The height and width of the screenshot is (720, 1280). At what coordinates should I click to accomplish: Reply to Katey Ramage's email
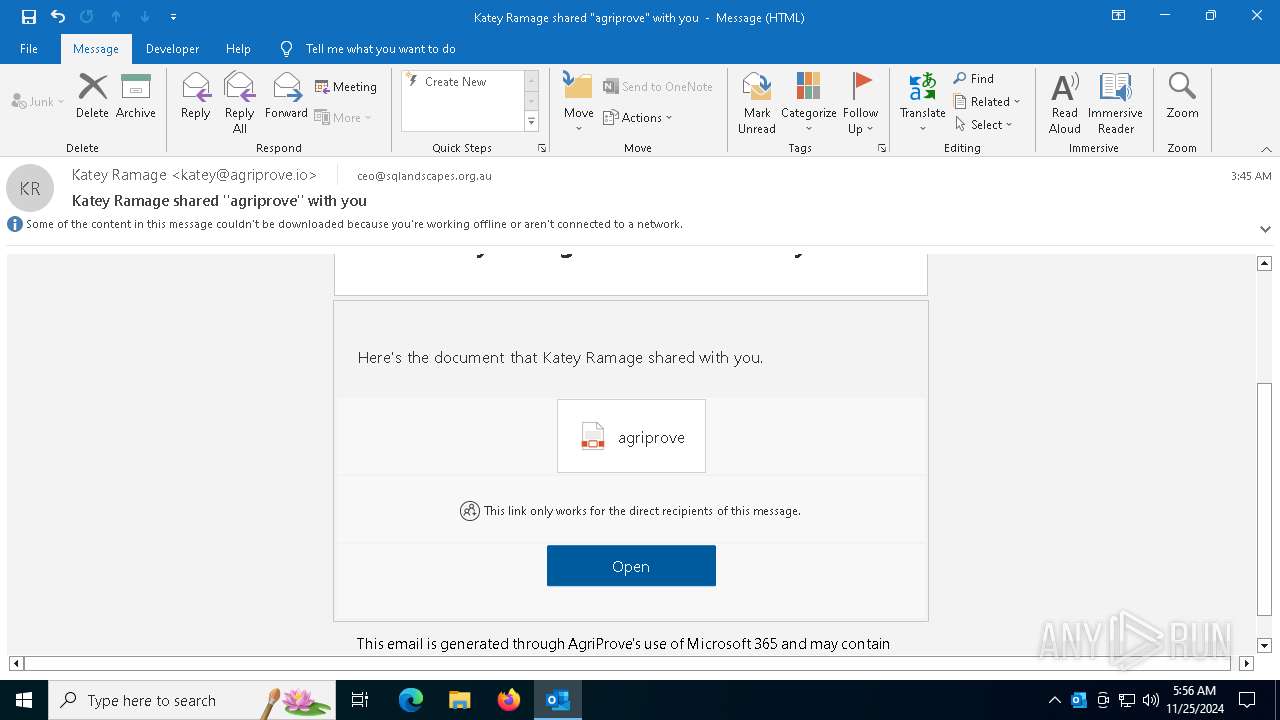click(196, 96)
